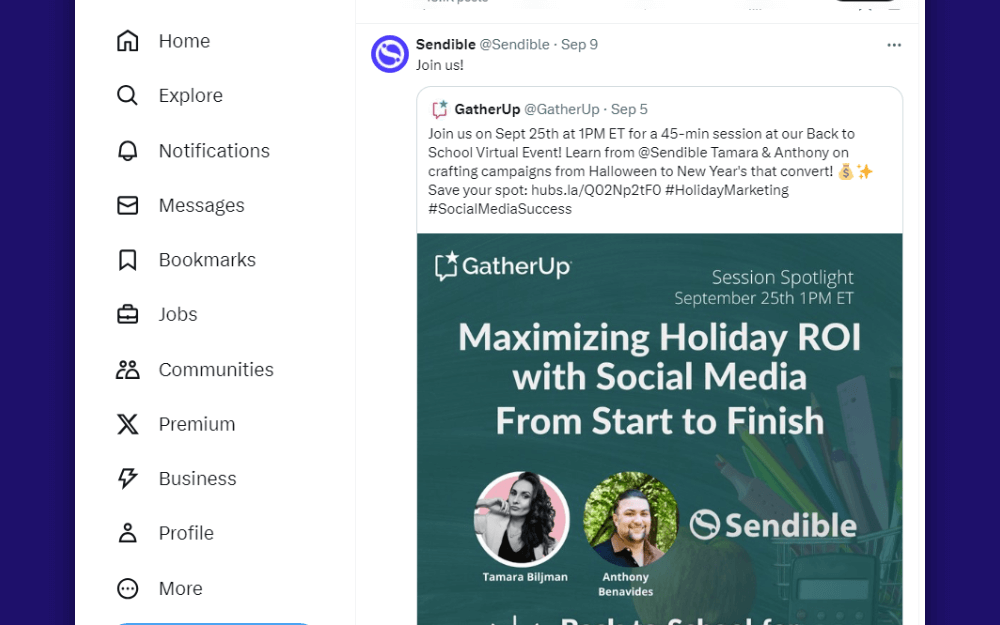Select the Communities menu entry
This screenshot has height=625, width=1000.
pos(216,369)
